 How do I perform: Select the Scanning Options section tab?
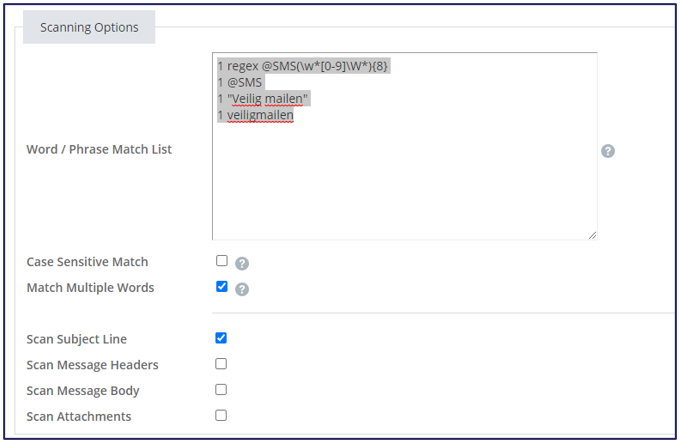click(x=89, y=27)
